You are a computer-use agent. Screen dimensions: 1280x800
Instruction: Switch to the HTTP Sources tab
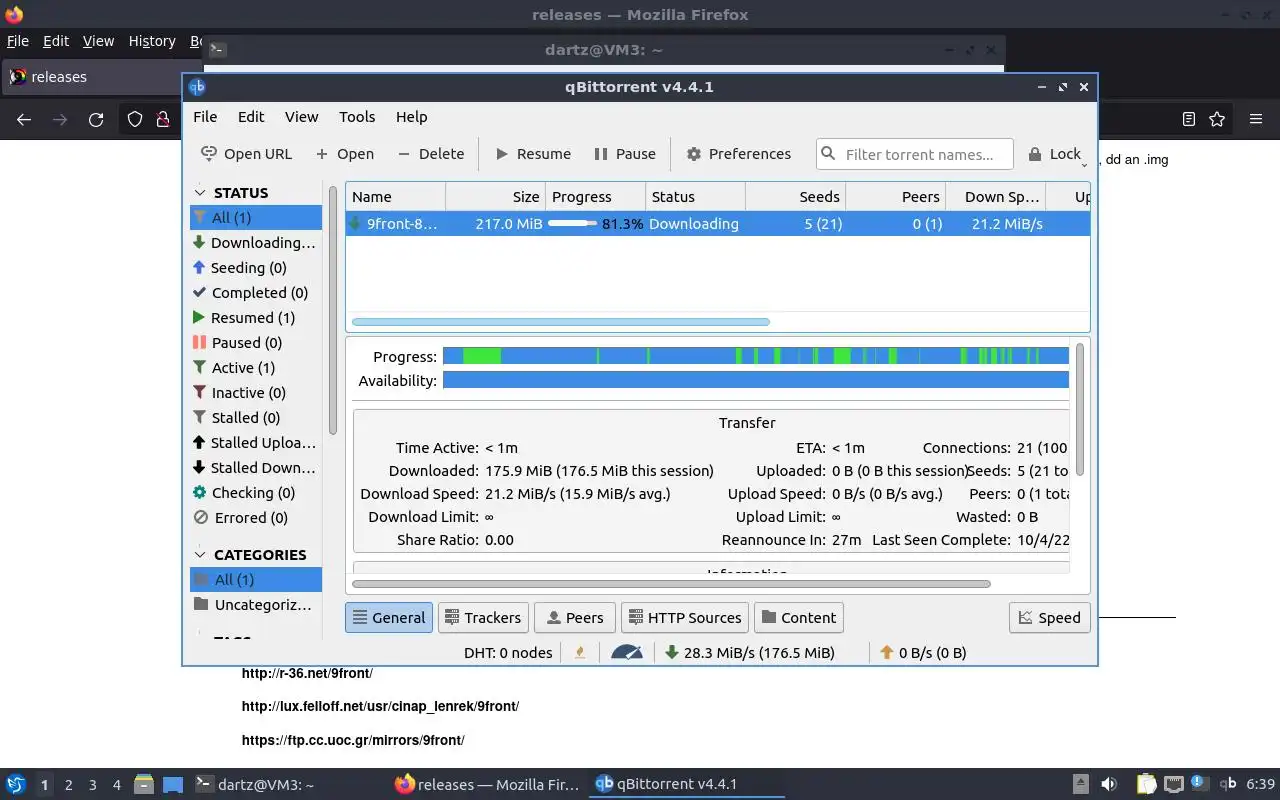click(685, 617)
